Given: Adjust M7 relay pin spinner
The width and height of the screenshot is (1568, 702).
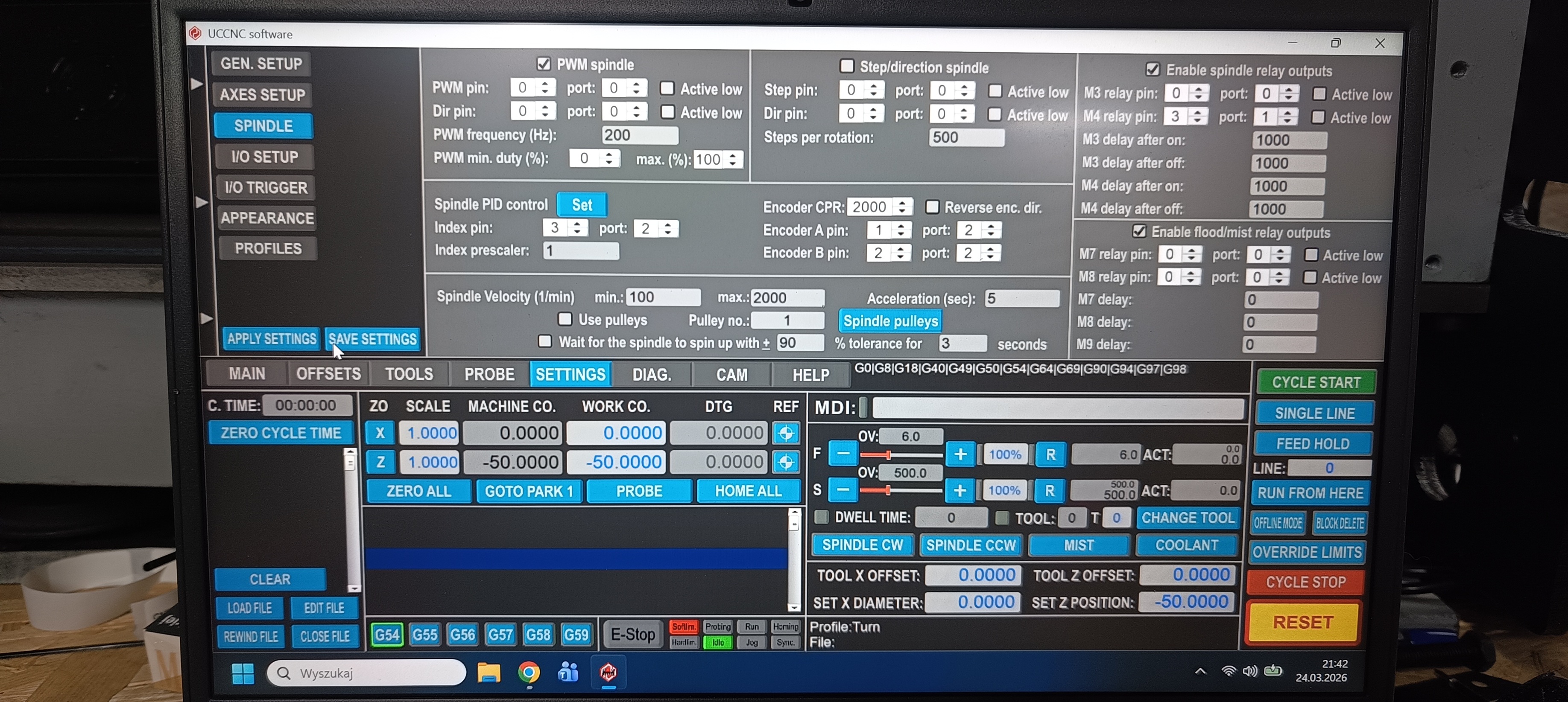Looking at the screenshot, I should tap(1191, 254).
